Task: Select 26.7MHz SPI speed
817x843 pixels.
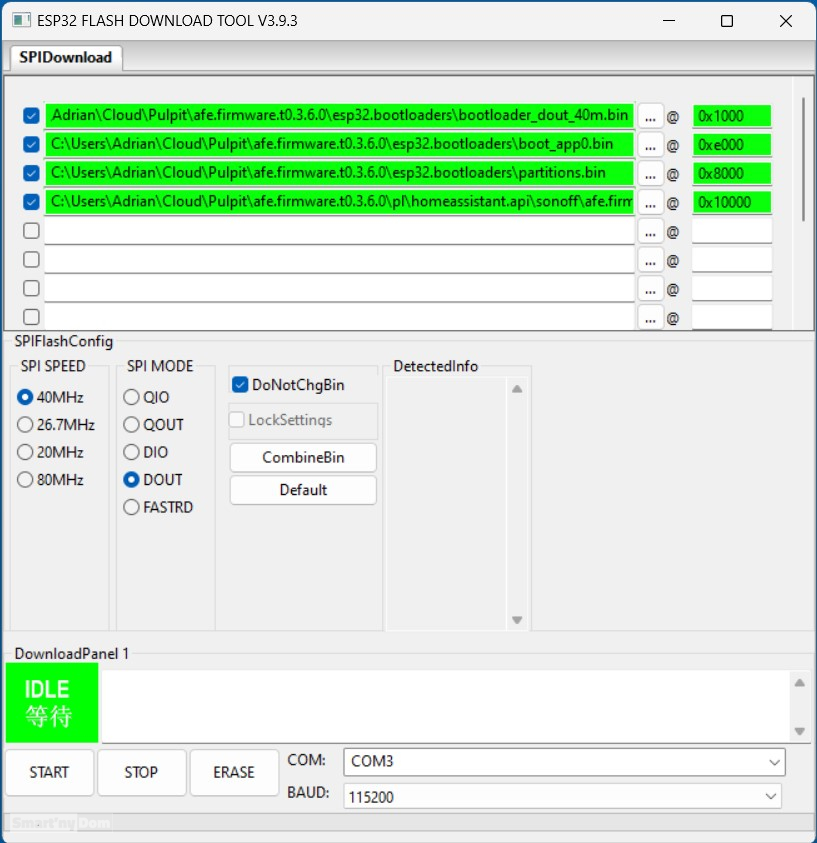Action: coord(56,425)
